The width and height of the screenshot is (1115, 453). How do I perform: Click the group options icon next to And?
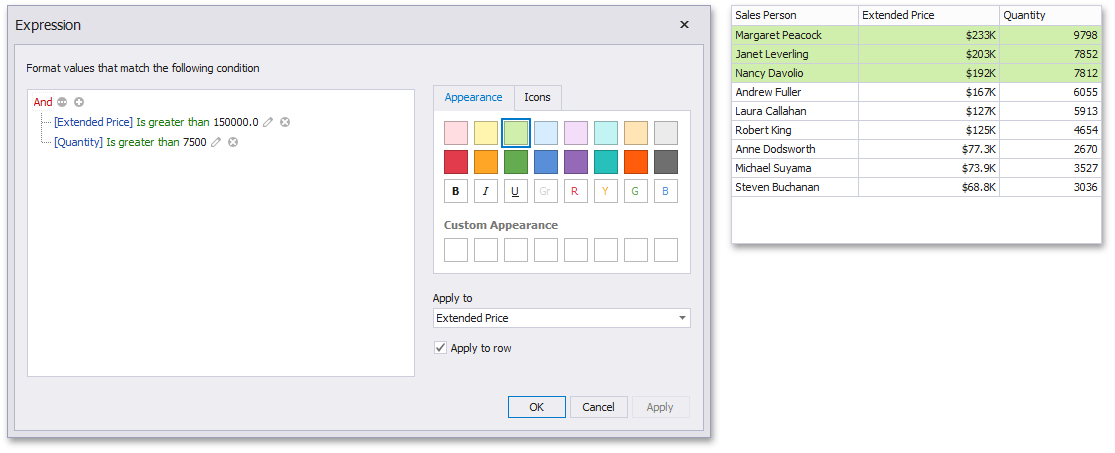62,102
